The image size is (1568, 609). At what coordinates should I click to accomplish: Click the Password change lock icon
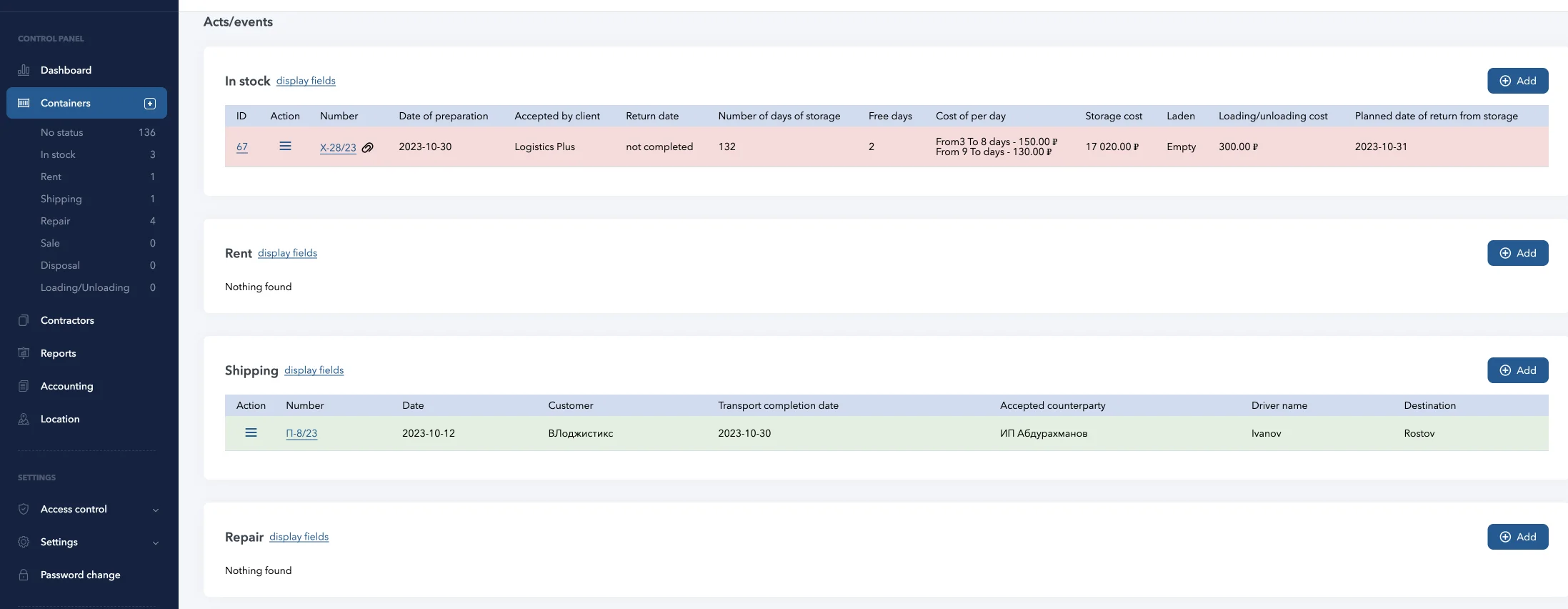point(24,575)
